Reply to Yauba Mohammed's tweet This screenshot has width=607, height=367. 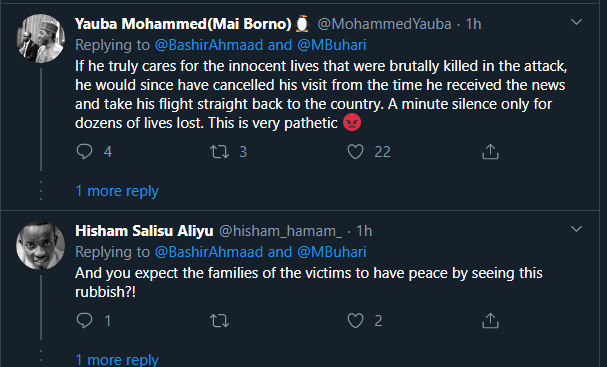[84, 151]
